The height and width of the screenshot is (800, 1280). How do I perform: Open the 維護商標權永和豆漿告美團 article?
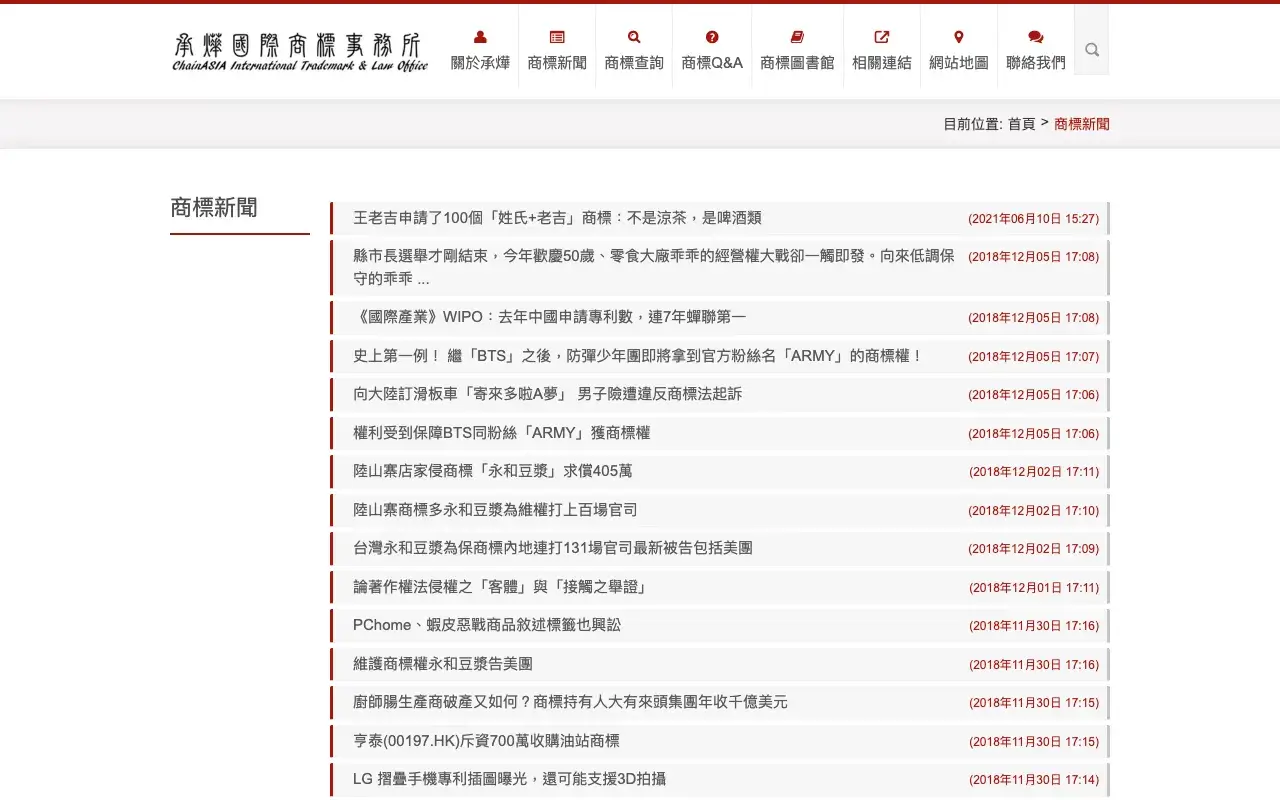(443, 664)
